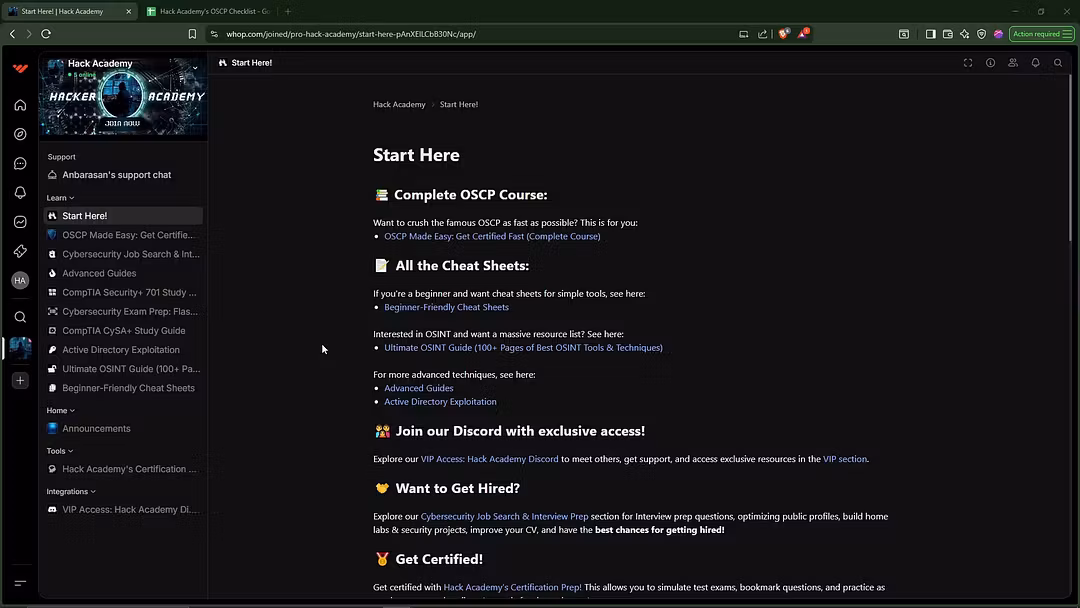Collapse the Tools section in sidebar
Viewport: 1080px width, 608px height.
tap(60, 451)
